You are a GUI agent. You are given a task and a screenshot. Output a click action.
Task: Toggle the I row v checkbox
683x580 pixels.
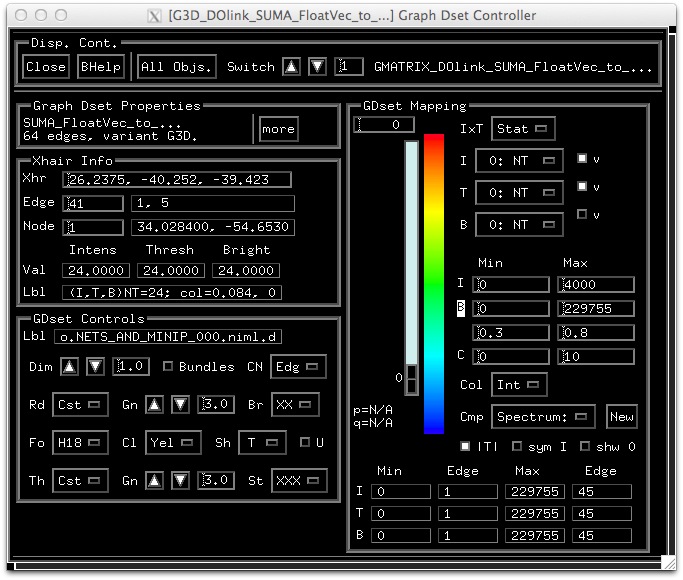coord(582,158)
